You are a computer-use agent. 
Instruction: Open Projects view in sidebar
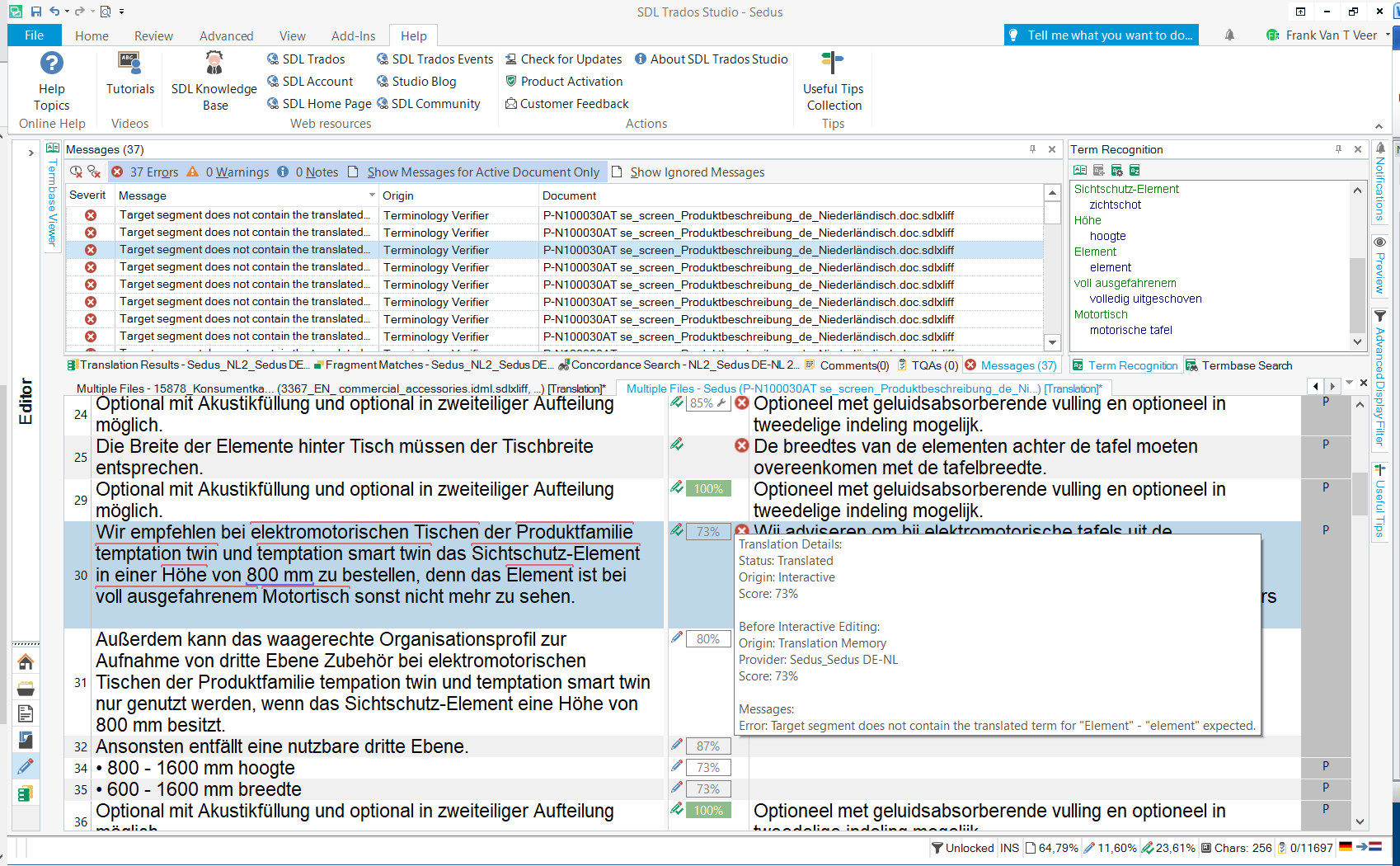coord(26,688)
